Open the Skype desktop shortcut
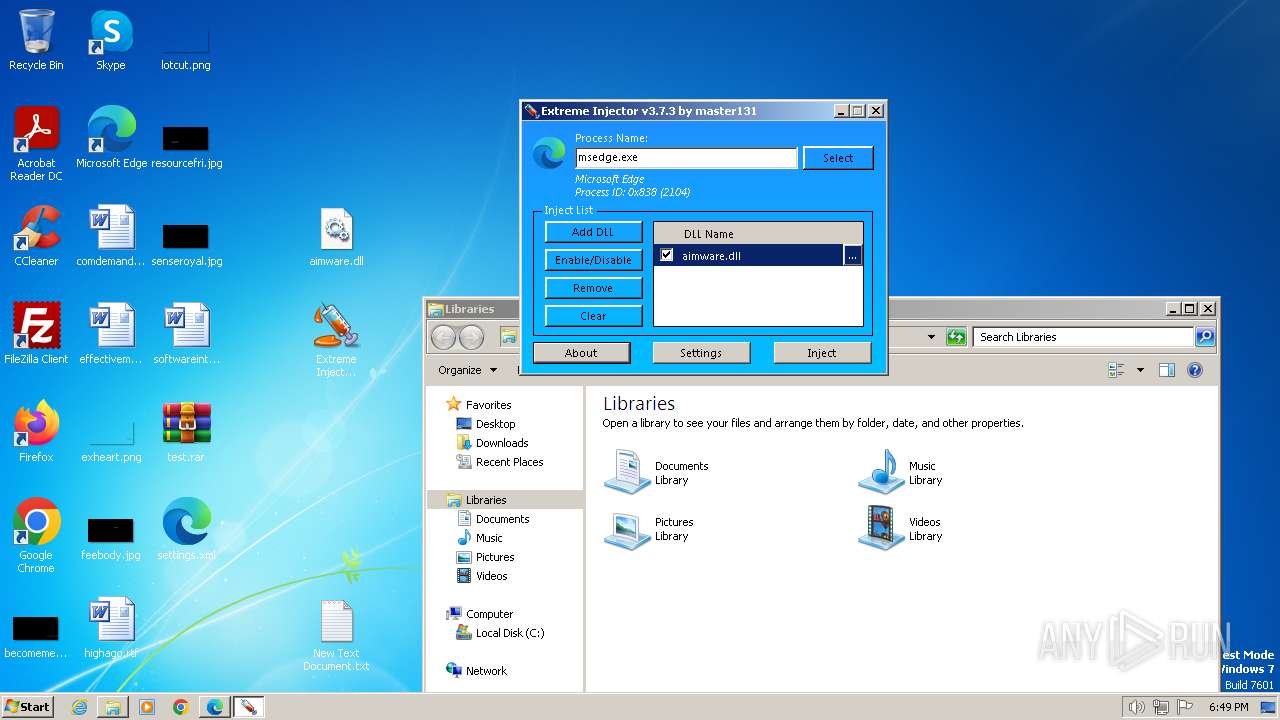Viewport: 1280px width, 720px height. [111, 40]
